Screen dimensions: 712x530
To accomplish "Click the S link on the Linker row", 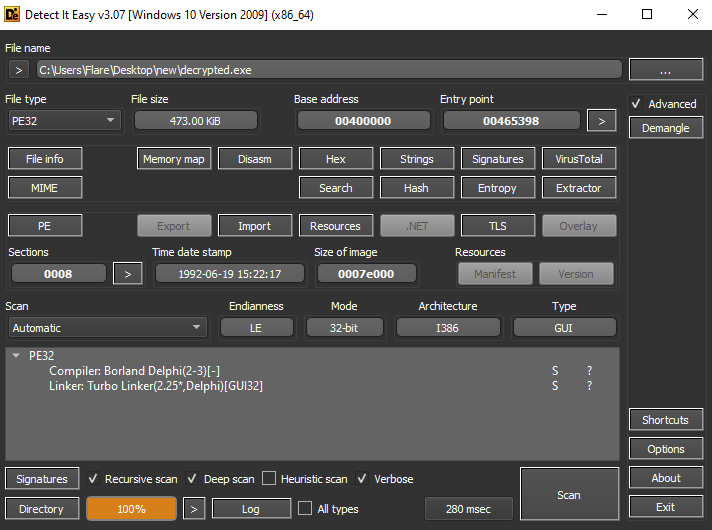I will click(555, 386).
